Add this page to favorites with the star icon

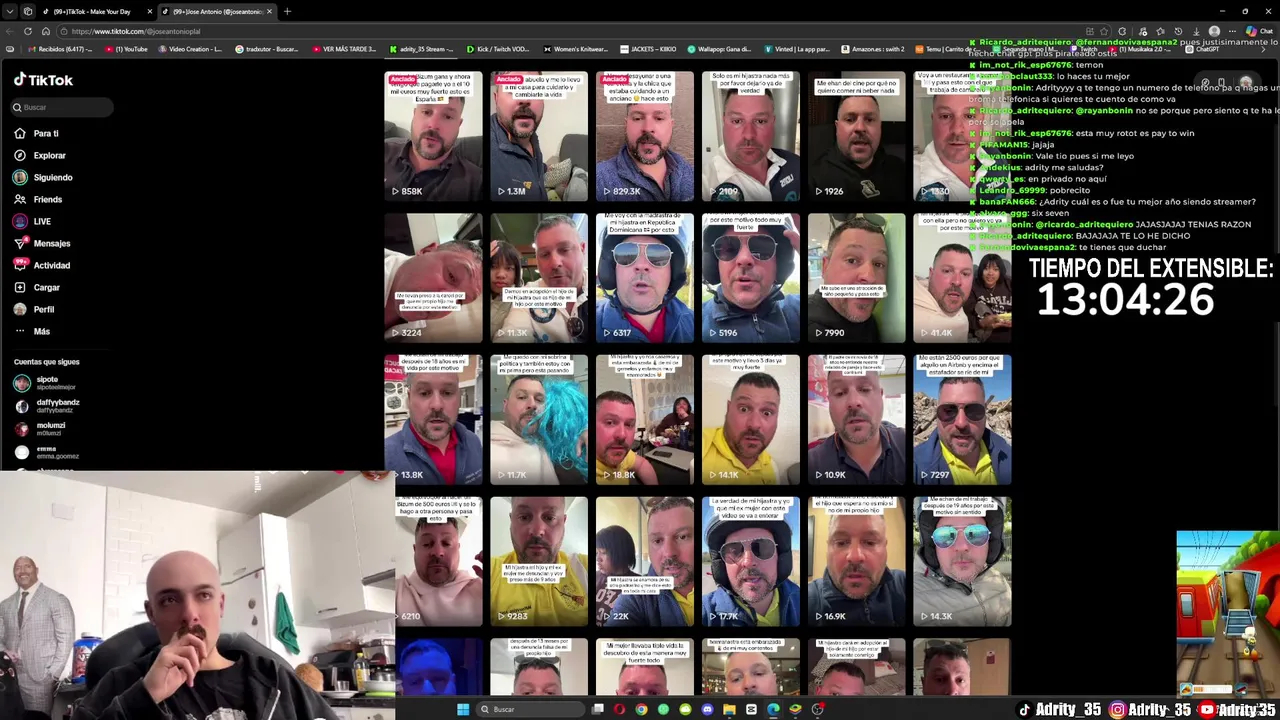point(1104,31)
